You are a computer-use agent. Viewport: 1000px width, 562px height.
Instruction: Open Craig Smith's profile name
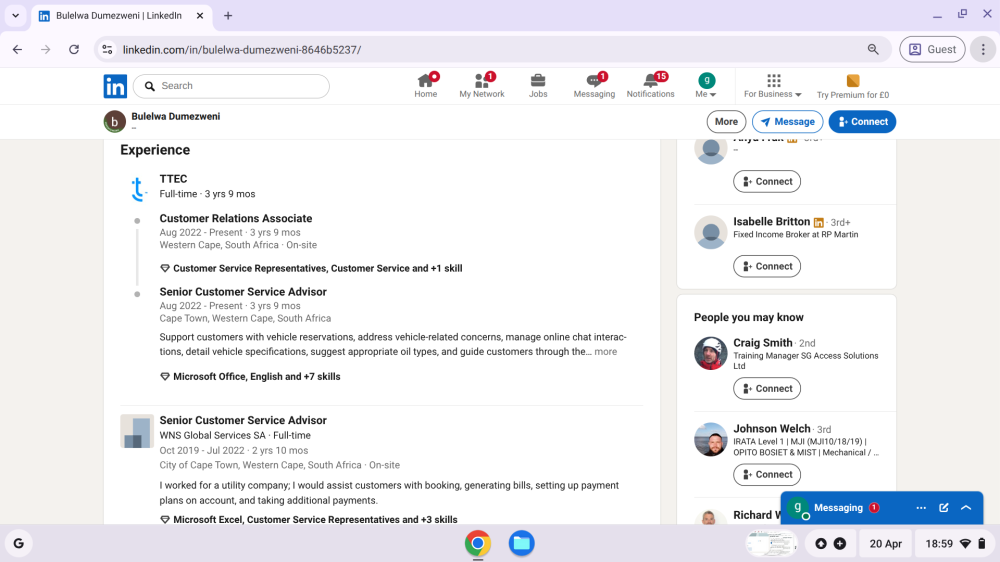click(x=763, y=343)
